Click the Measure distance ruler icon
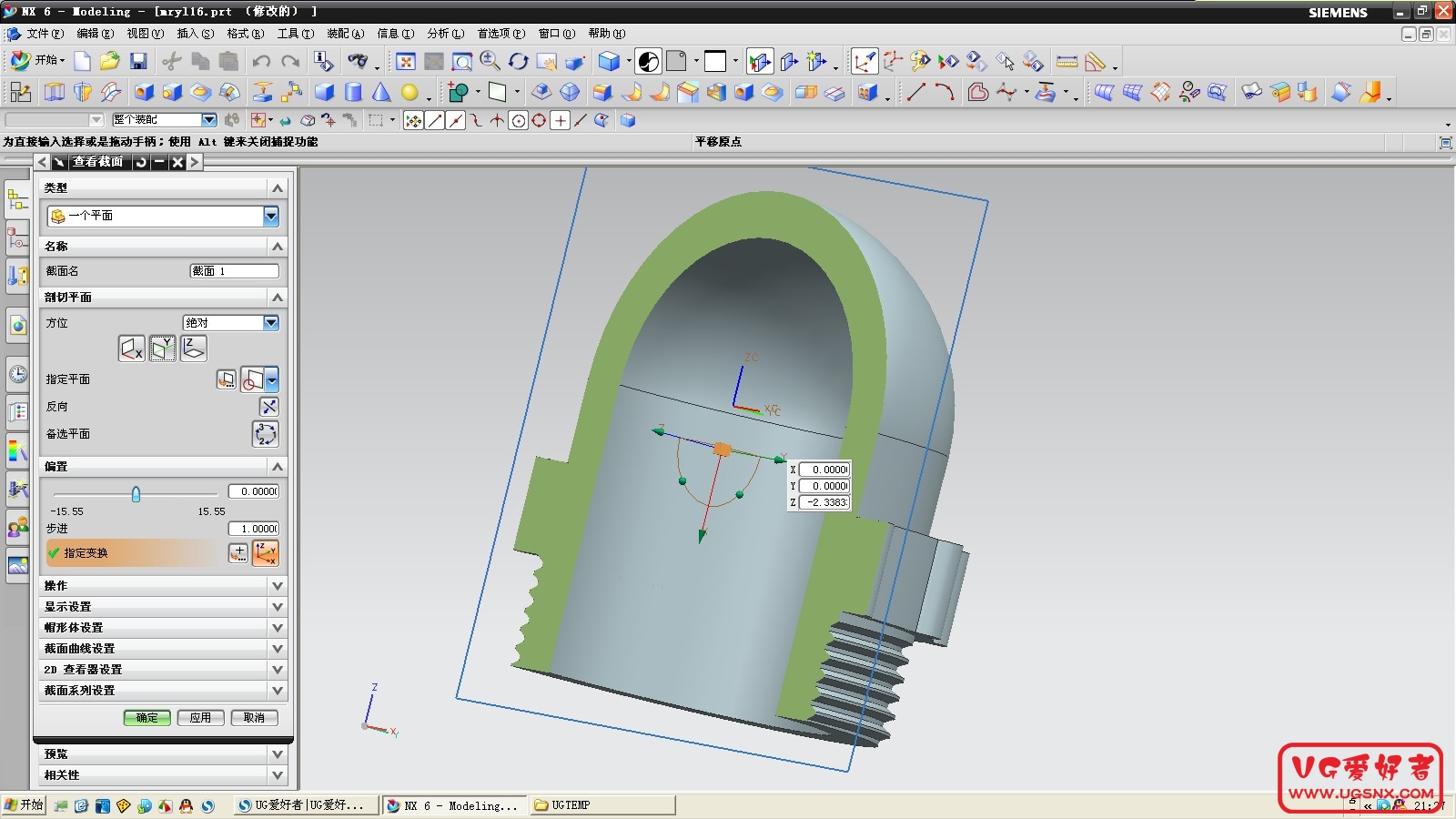This screenshot has width=1456, height=819. click(1067, 61)
